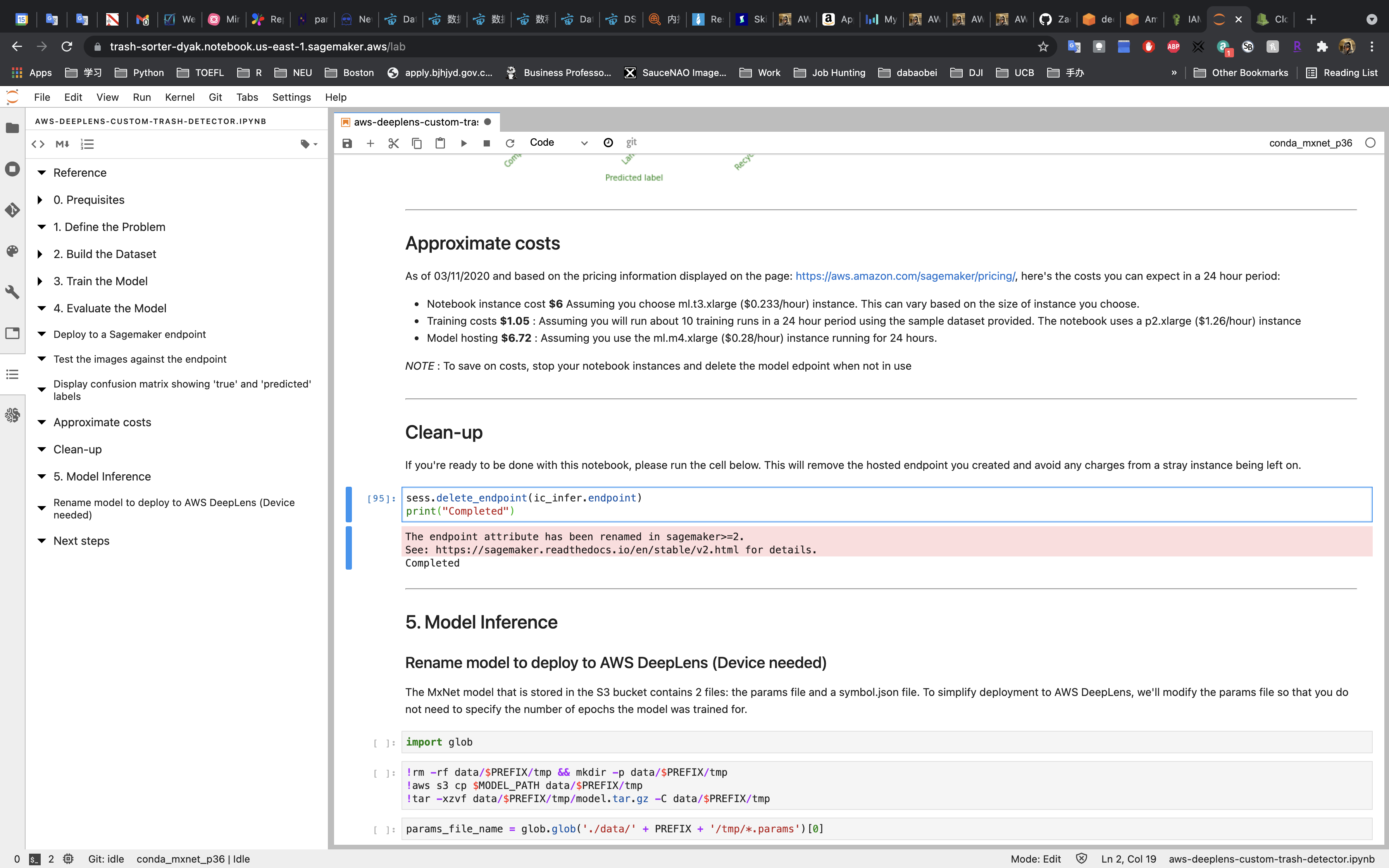
Task: Open the Running Terminals and Kernels sidebar
Action: (13, 169)
